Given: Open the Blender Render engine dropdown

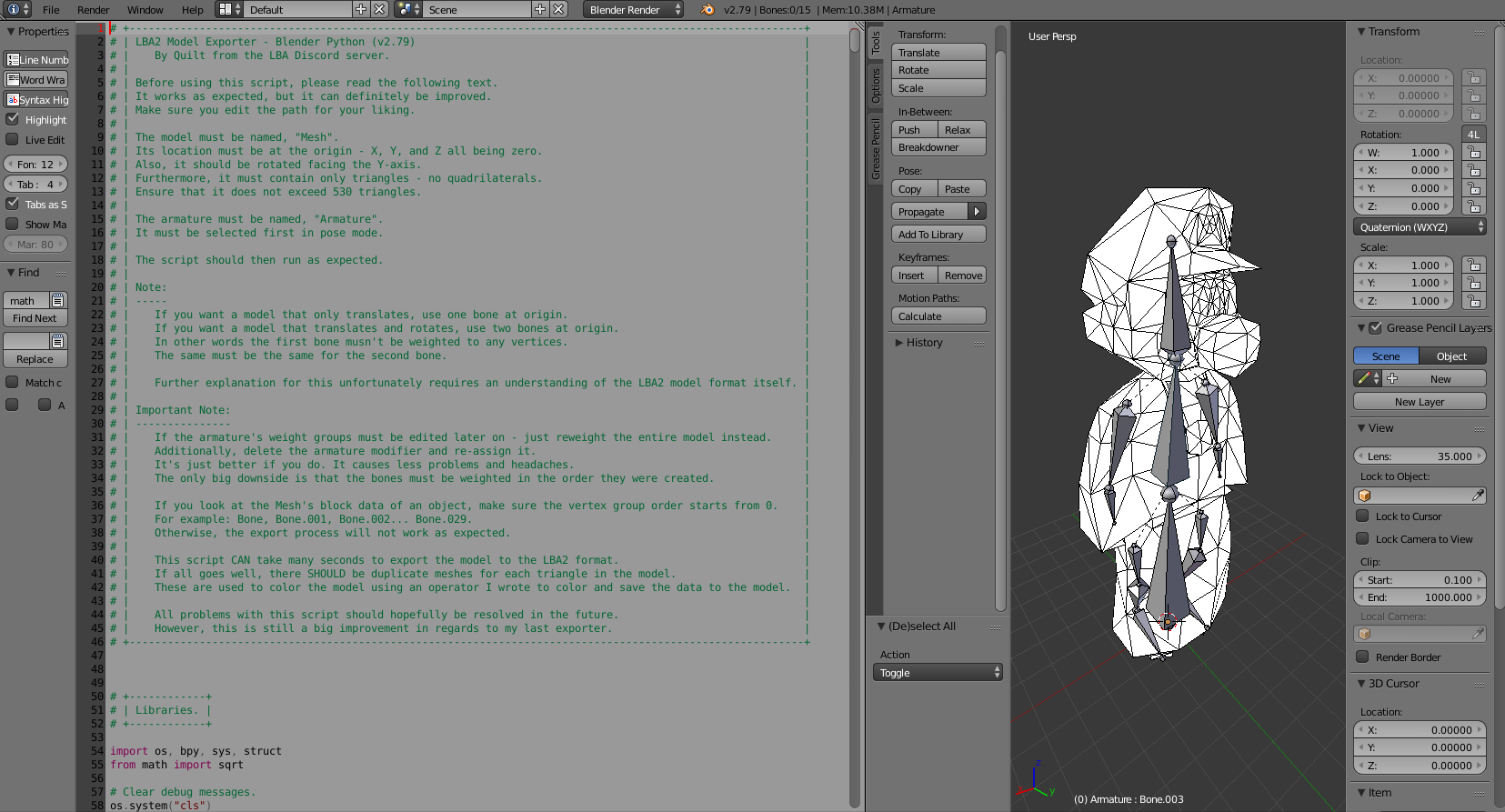Looking at the screenshot, I should pyautogui.click(x=633, y=9).
